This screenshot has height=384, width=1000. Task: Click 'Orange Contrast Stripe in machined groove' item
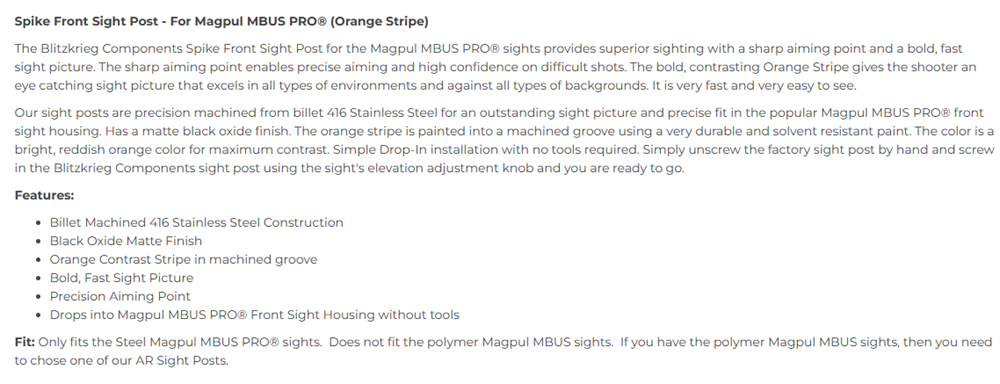tap(183, 260)
